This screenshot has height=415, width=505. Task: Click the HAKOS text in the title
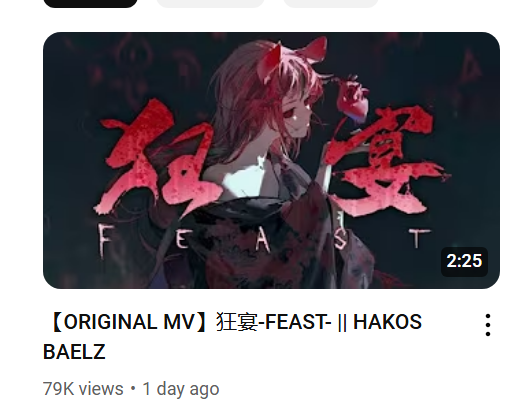point(387,322)
